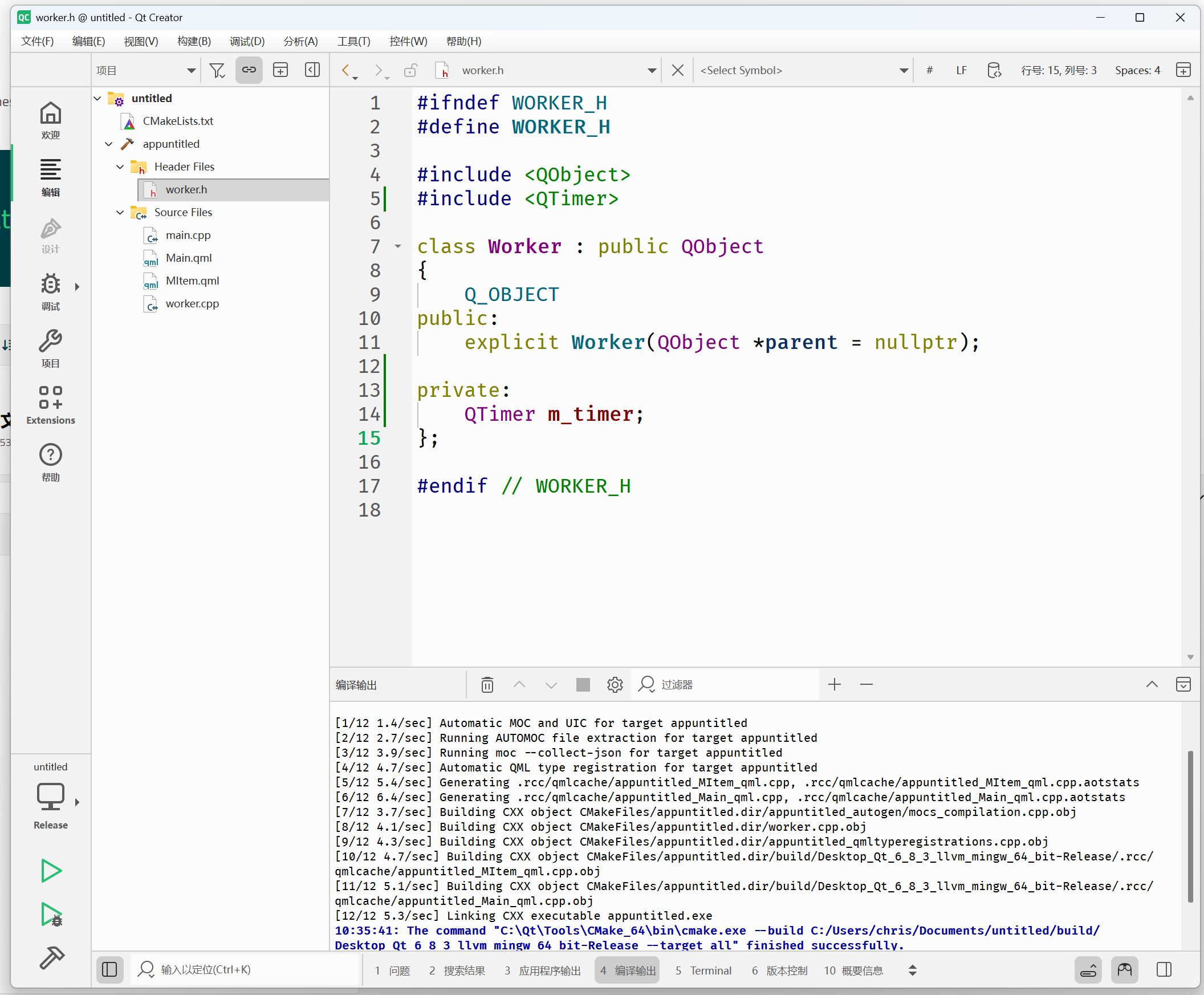Toggle right sidebar visibility button
1204x995 pixels.
point(1164,970)
